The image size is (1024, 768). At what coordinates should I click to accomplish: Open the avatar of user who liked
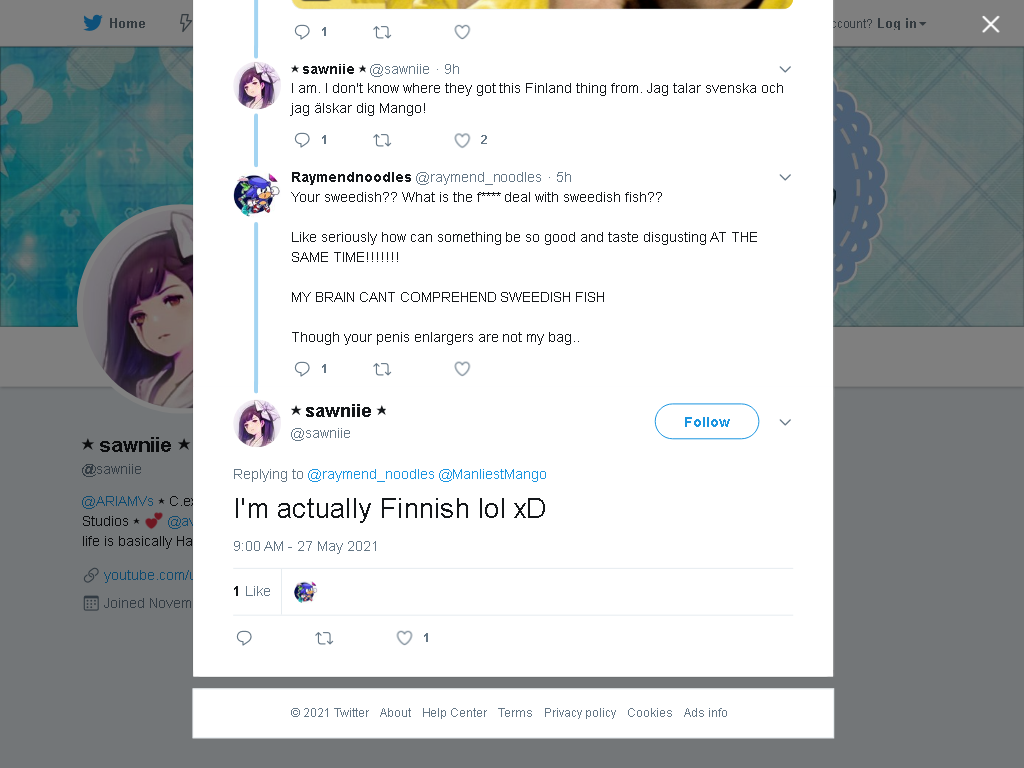[305, 592]
